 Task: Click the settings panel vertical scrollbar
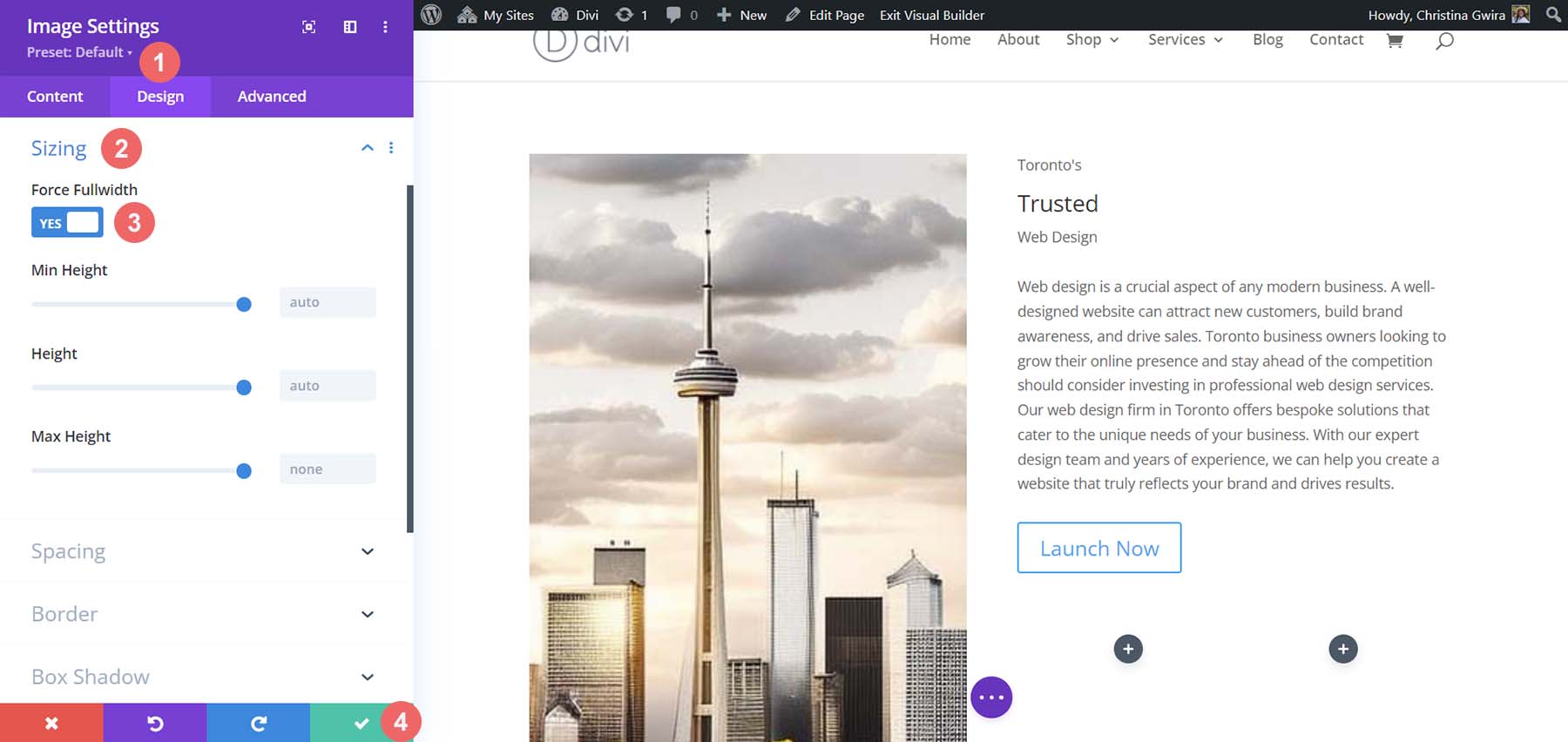click(409, 359)
